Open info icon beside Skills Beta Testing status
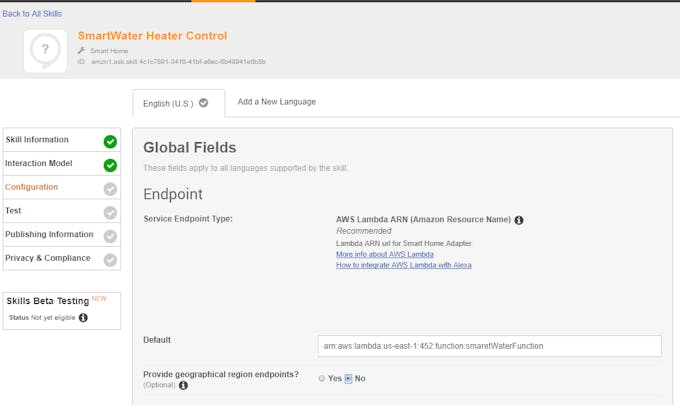 pyautogui.click(x=83, y=318)
